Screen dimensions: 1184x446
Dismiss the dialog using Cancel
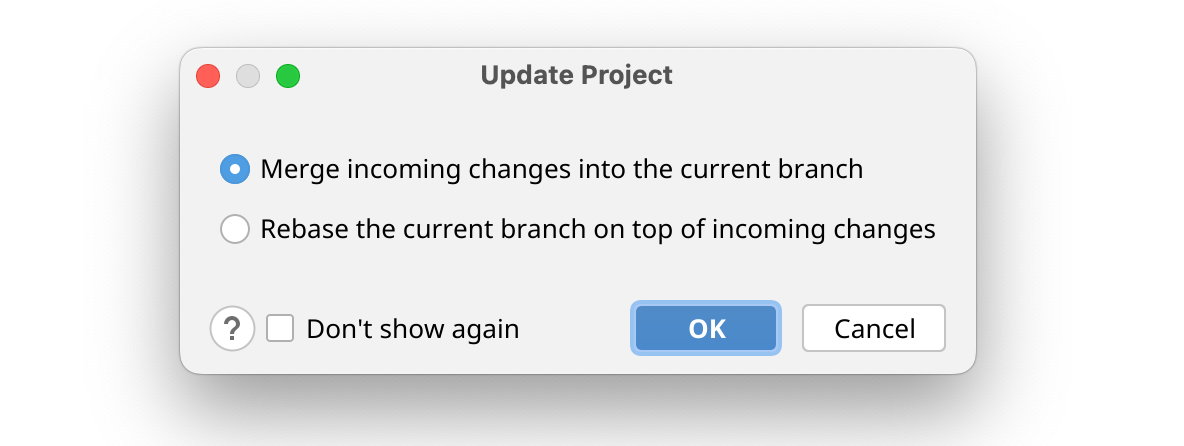(x=874, y=328)
